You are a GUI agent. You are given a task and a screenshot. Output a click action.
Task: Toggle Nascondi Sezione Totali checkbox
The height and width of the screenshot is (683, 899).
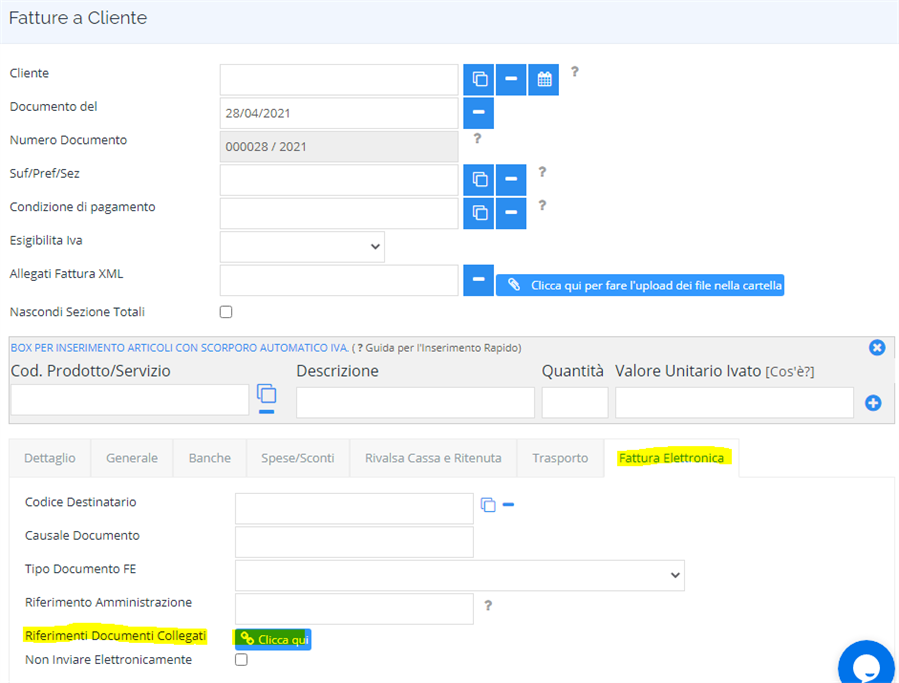(x=226, y=312)
